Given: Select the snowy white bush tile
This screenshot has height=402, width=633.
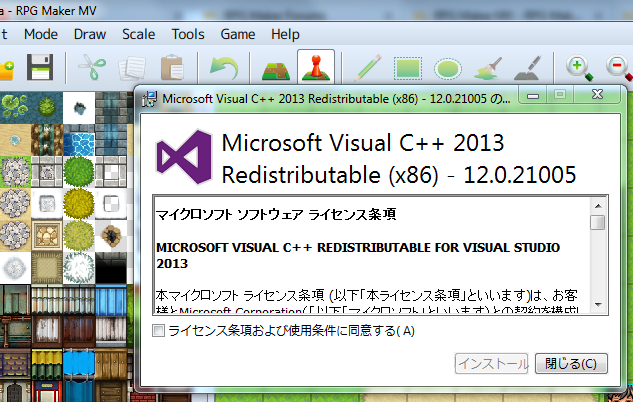Looking at the screenshot, I should click(79, 268).
